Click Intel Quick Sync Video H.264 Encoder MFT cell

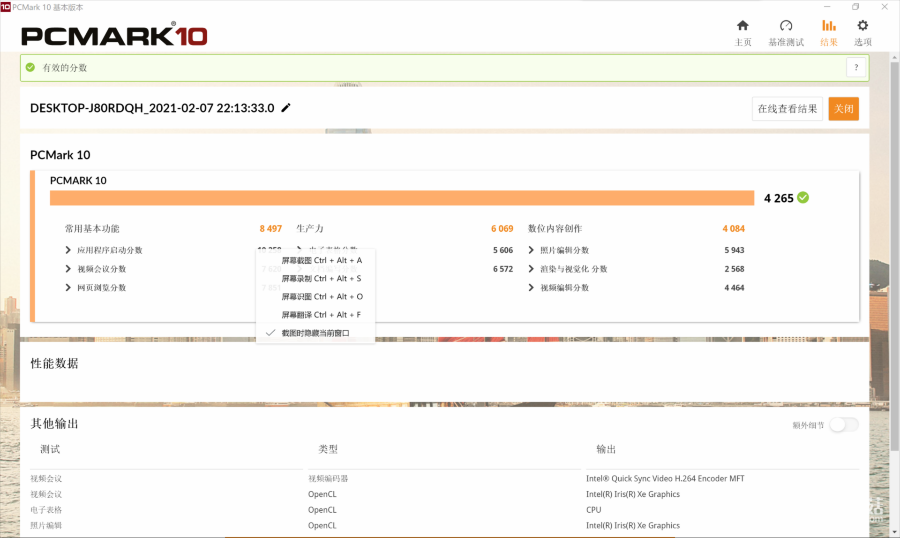(x=665, y=478)
